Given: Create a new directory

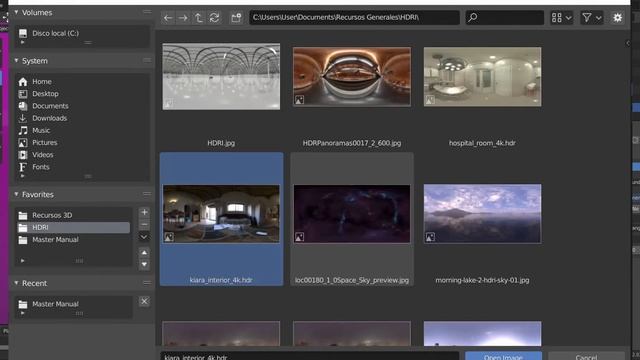Looking at the screenshot, I should (x=236, y=18).
